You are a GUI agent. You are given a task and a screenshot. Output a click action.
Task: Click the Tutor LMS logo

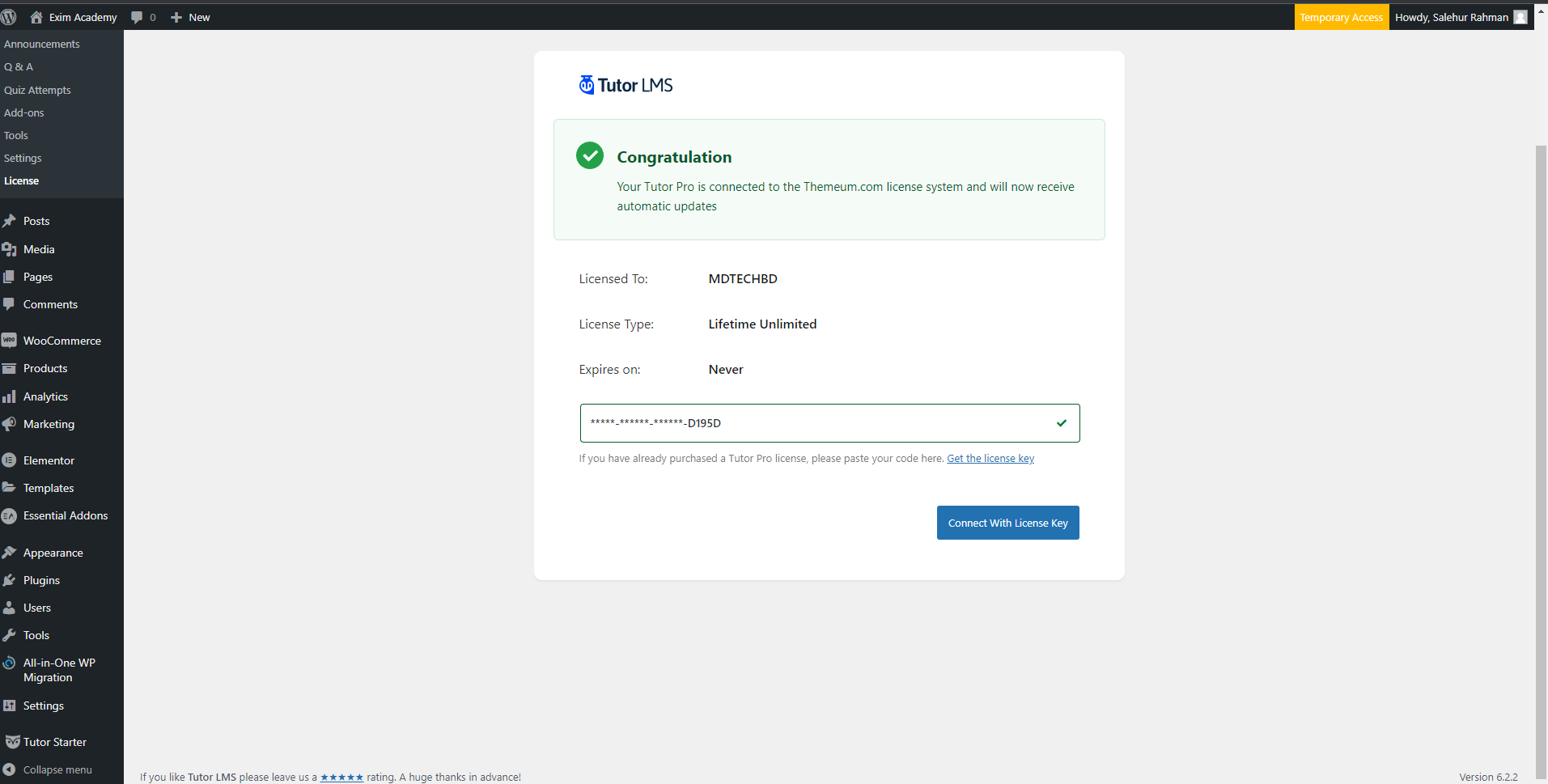pos(626,85)
